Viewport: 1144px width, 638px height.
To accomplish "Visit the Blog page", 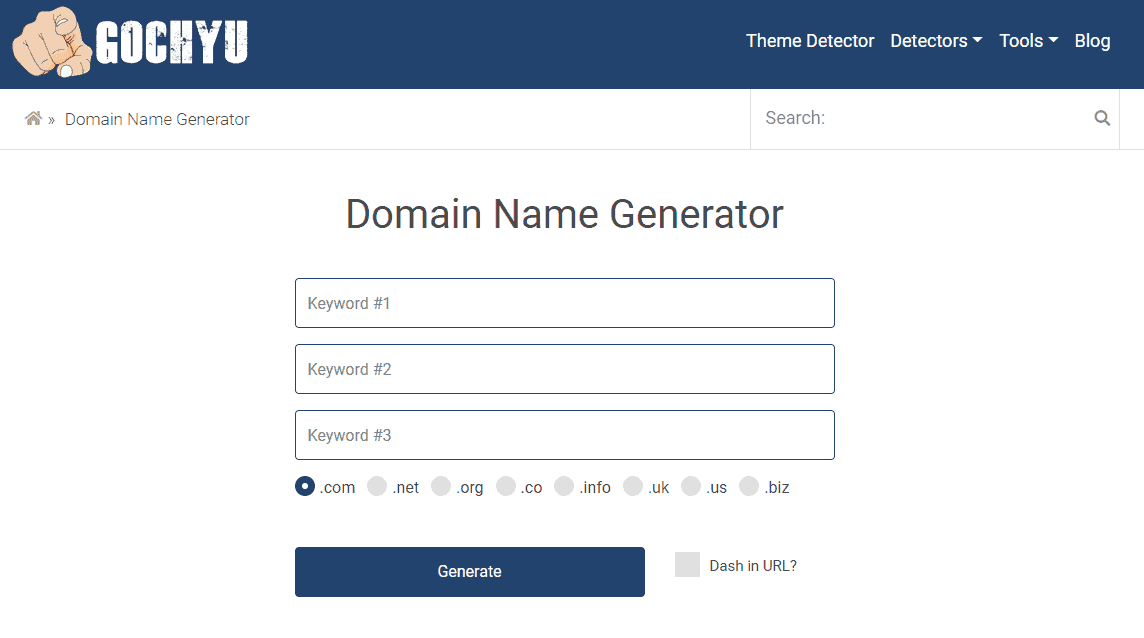I will click(x=1092, y=41).
